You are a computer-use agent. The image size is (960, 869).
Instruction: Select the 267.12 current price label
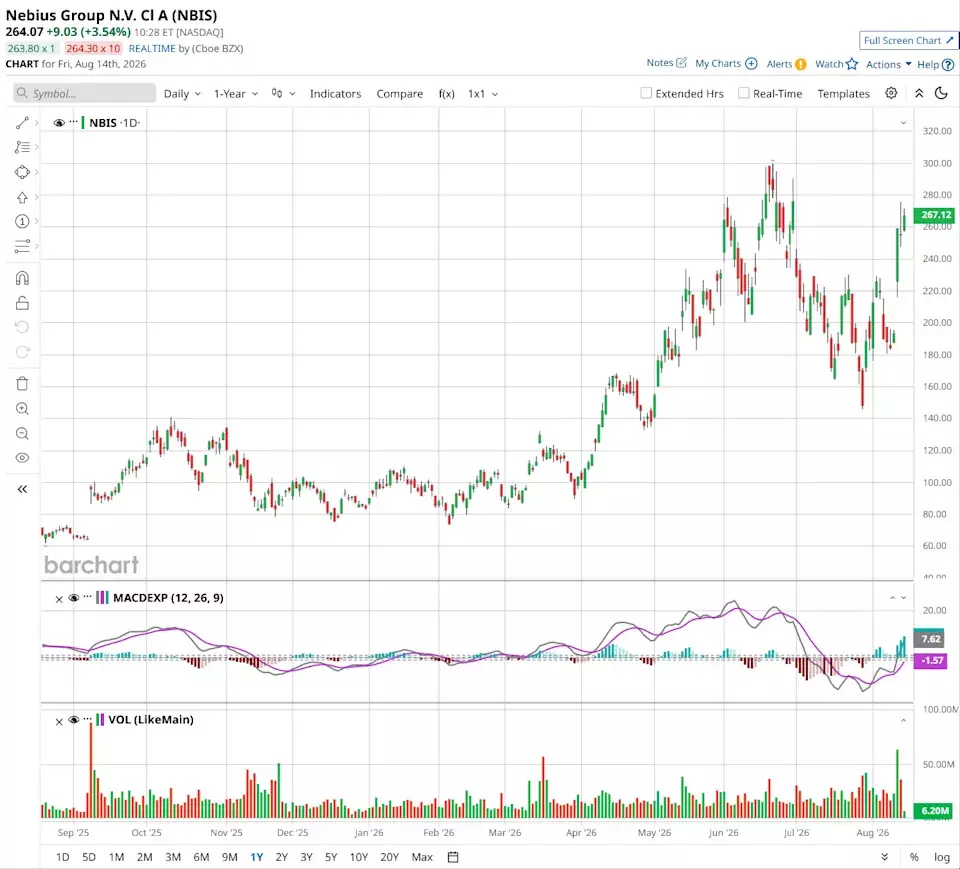coord(935,215)
